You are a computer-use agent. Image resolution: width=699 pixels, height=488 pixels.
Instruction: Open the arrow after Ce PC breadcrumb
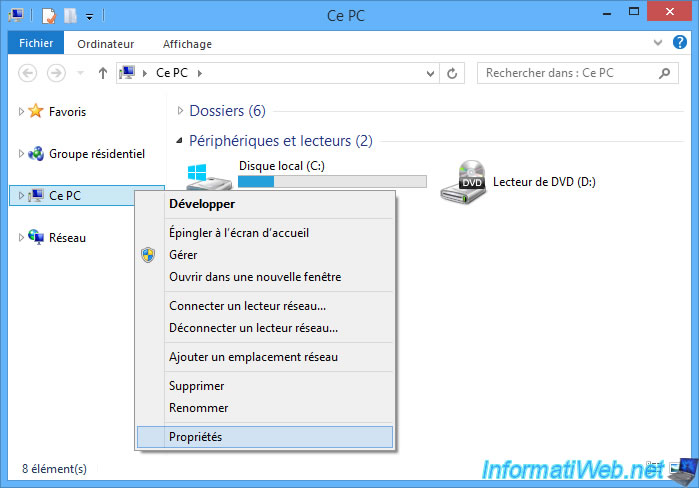point(200,73)
